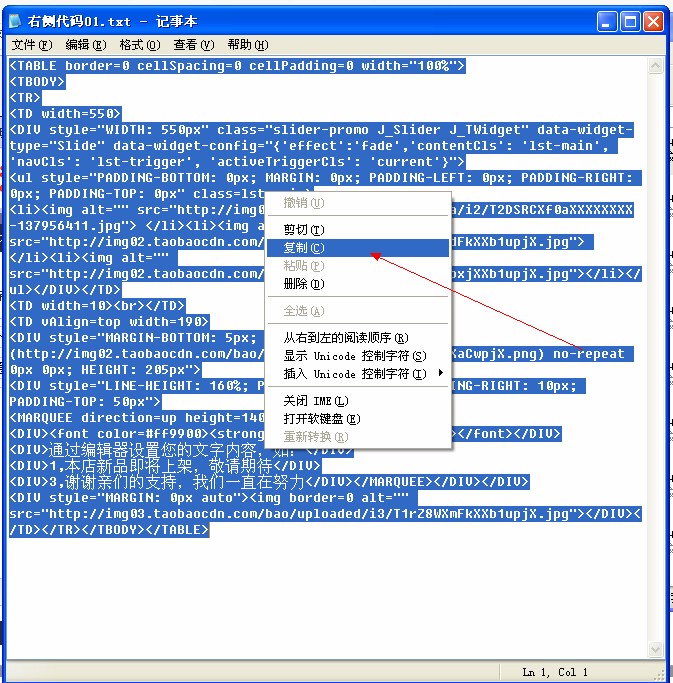Click the line 3,谢谢亲们的支持 text

coord(269,482)
